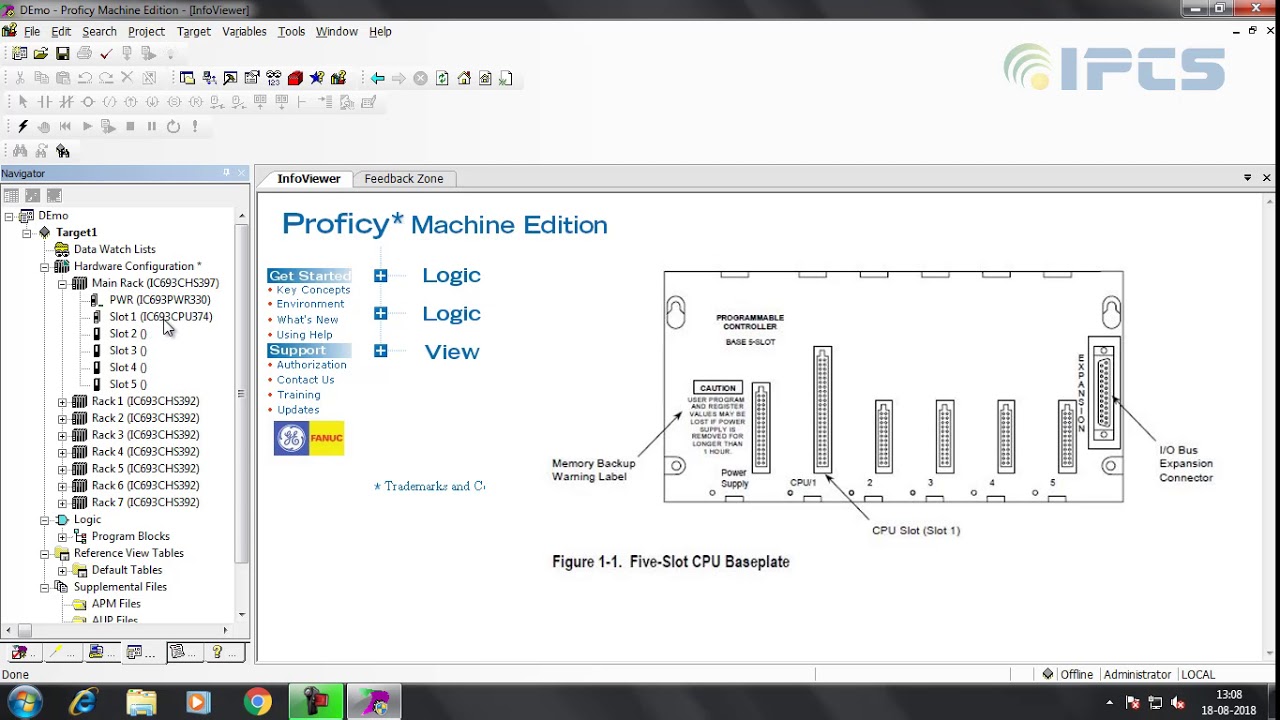The width and height of the screenshot is (1280, 720).
Task: Open Internet Explorer from taskbar
Action: 84,703
